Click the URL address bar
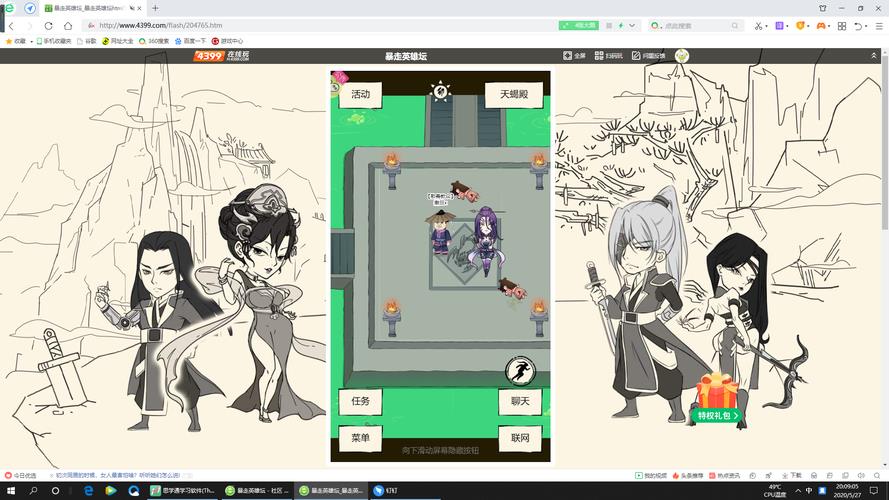This screenshot has height=500, width=889. tap(300, 25)
